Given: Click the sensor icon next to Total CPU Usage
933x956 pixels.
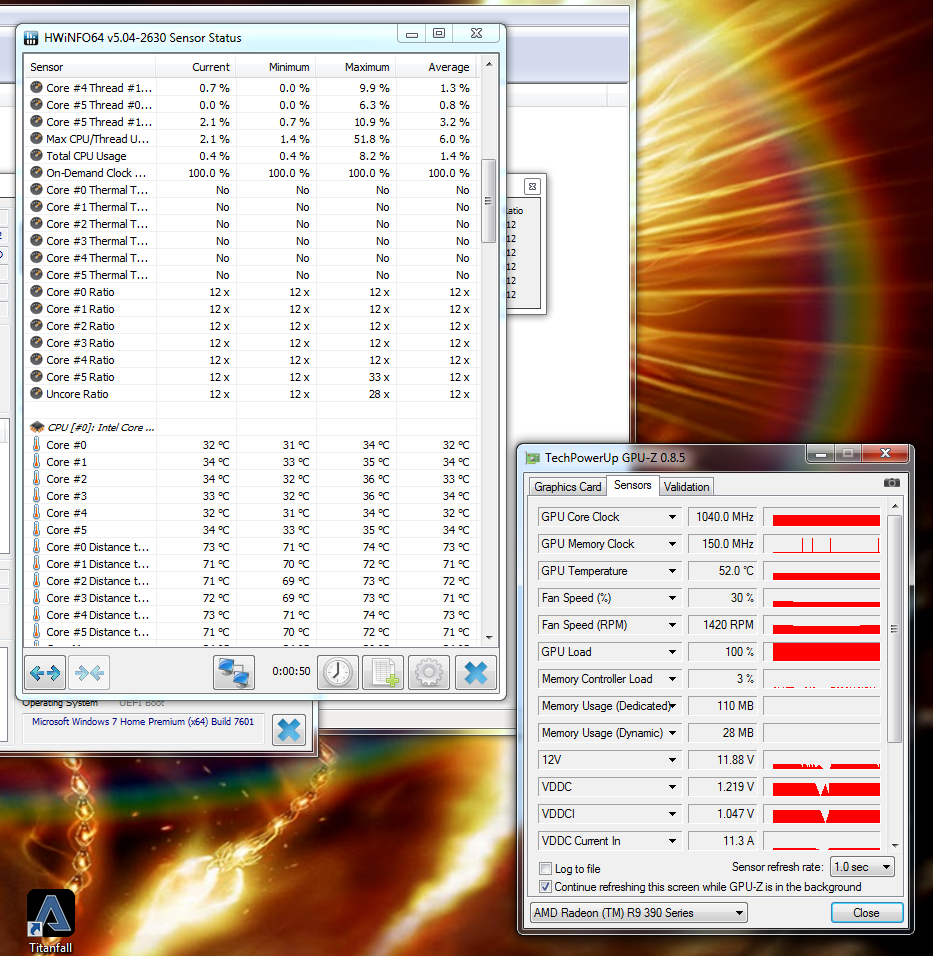Looking at the screenshot, I should [37, 155].
